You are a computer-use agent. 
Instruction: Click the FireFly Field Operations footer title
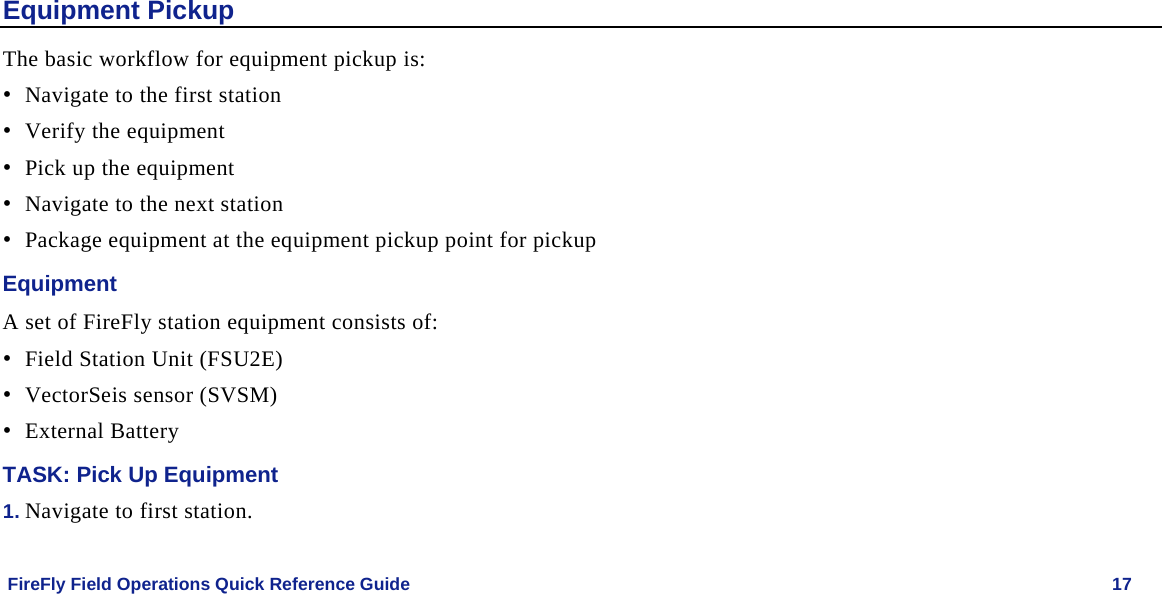tap(208, 584)
